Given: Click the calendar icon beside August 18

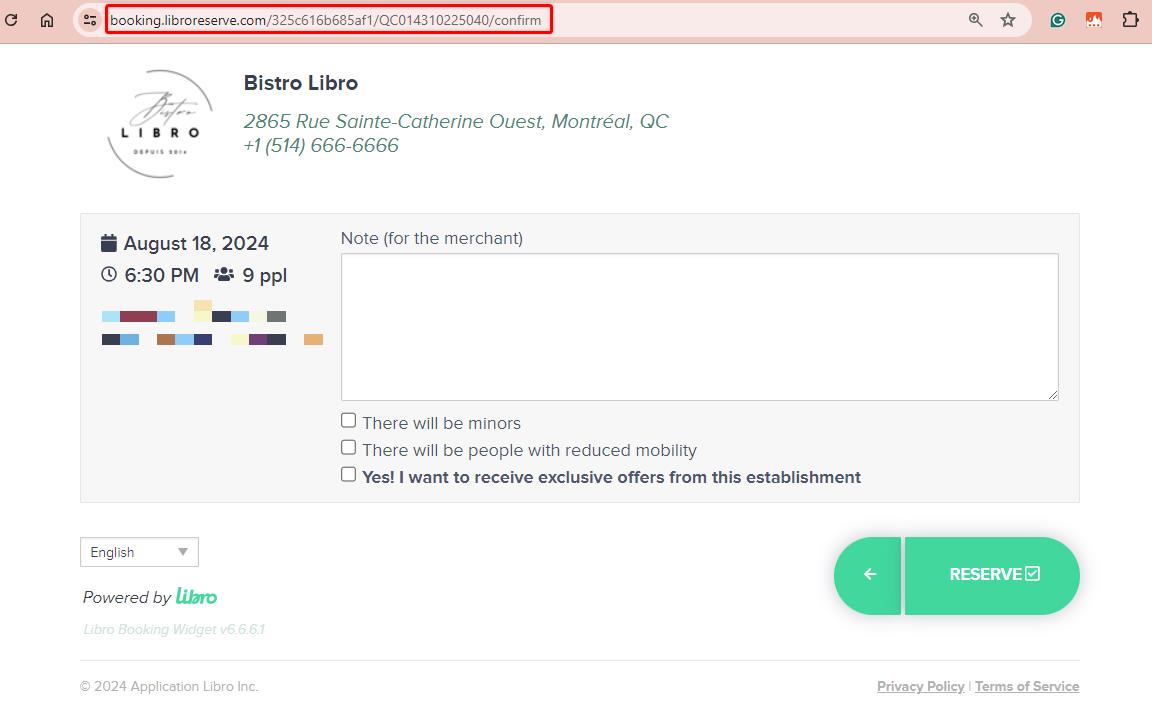Looking at the screenshot, I should tap(108, 242).
